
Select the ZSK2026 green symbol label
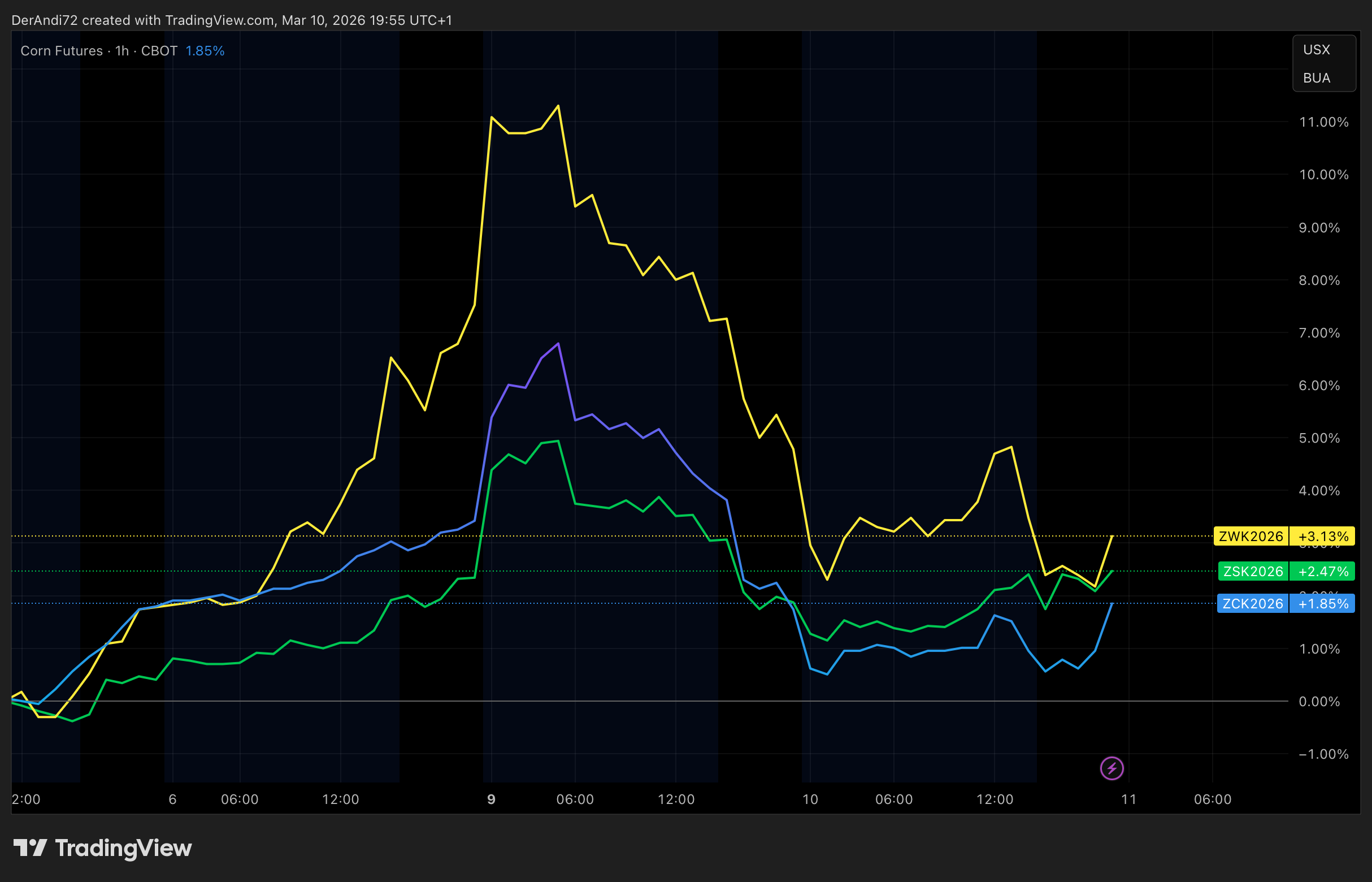click(x=1253, y=571)
